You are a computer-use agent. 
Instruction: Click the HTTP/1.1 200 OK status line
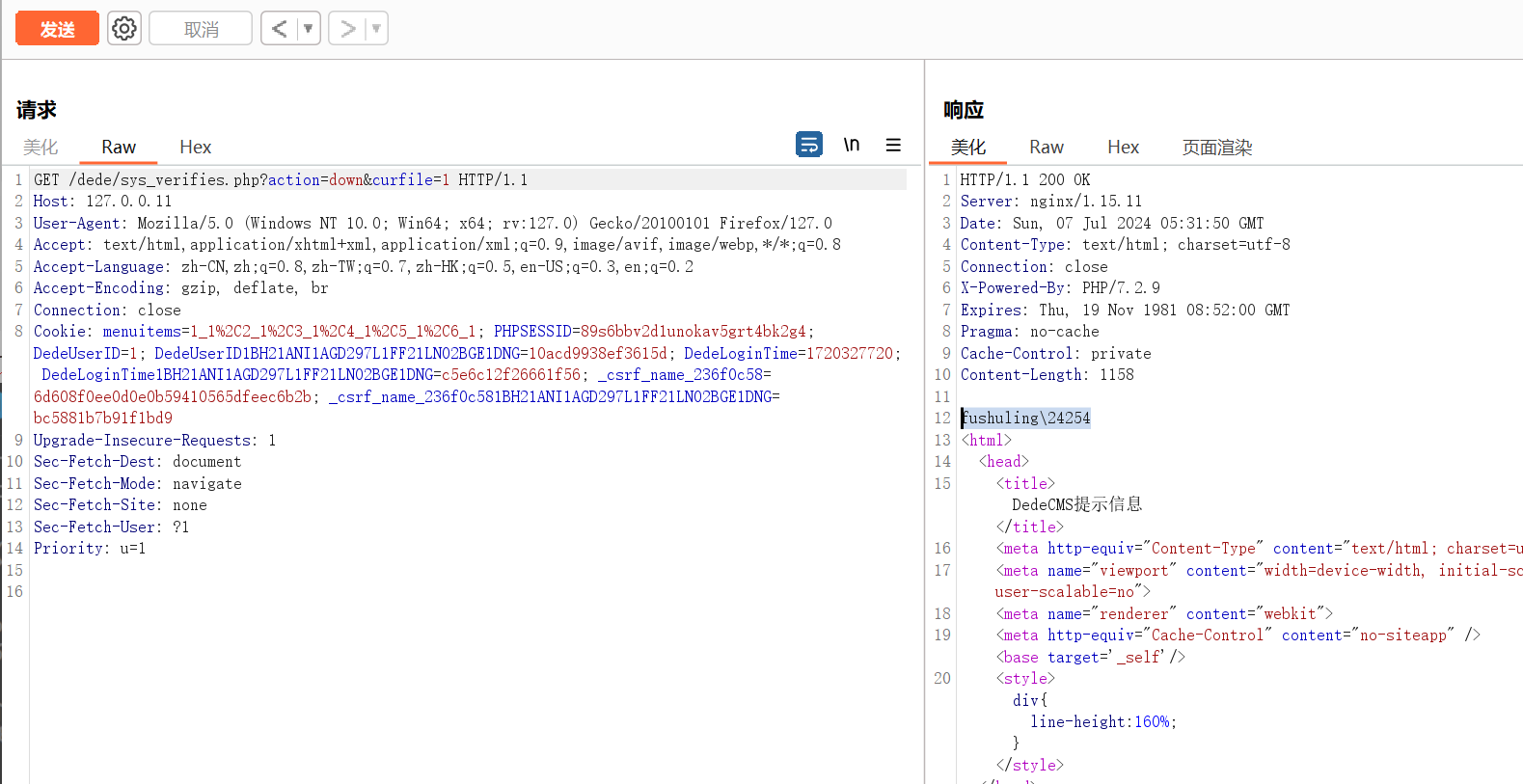pos(1025,179)
